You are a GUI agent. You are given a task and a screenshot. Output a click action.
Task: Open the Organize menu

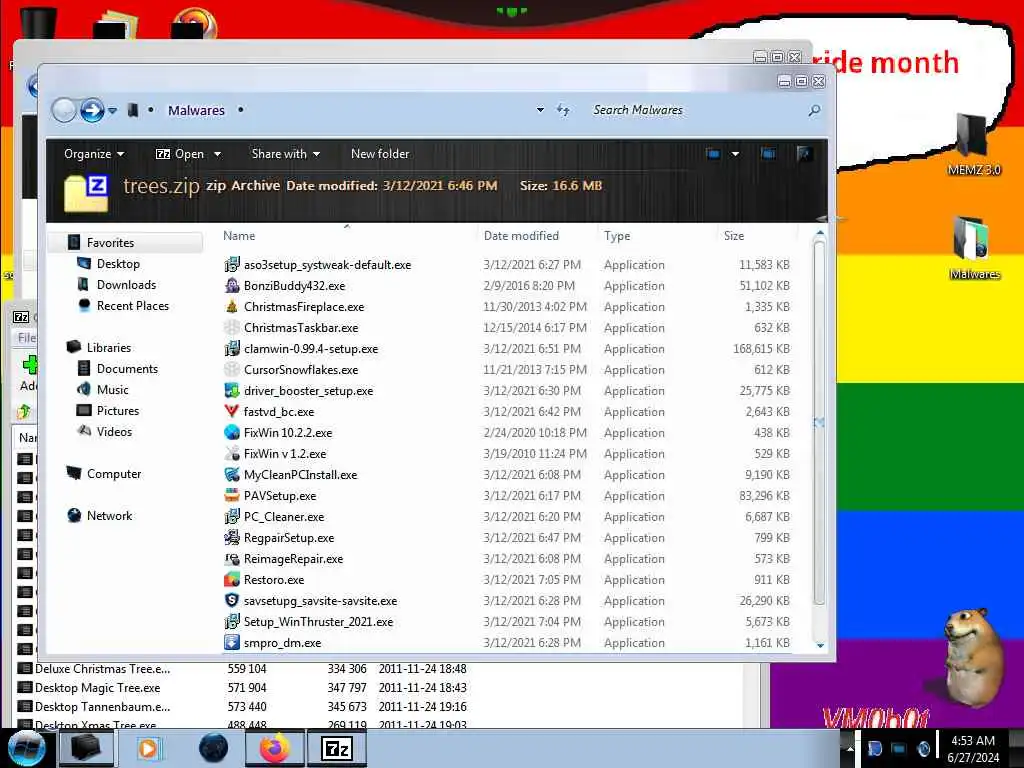[93, 153]
